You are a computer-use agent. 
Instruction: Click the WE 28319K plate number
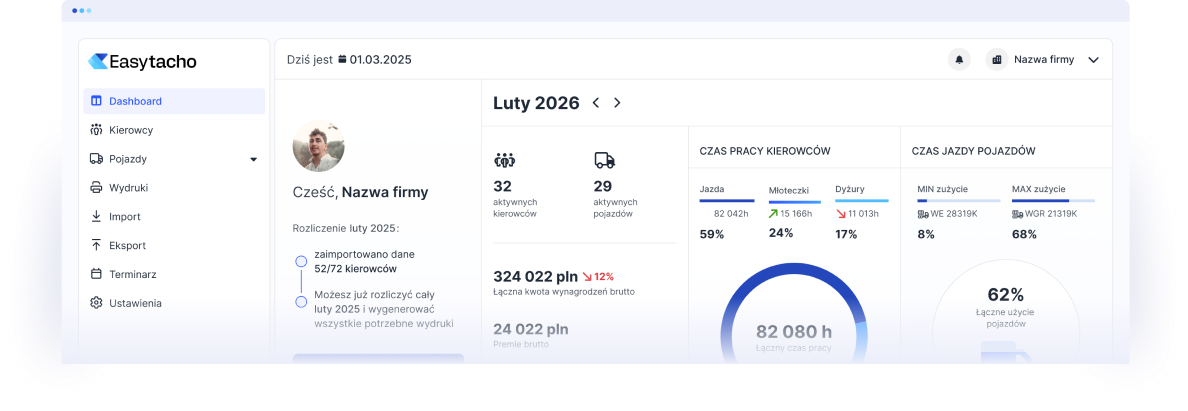coord(954,214)
